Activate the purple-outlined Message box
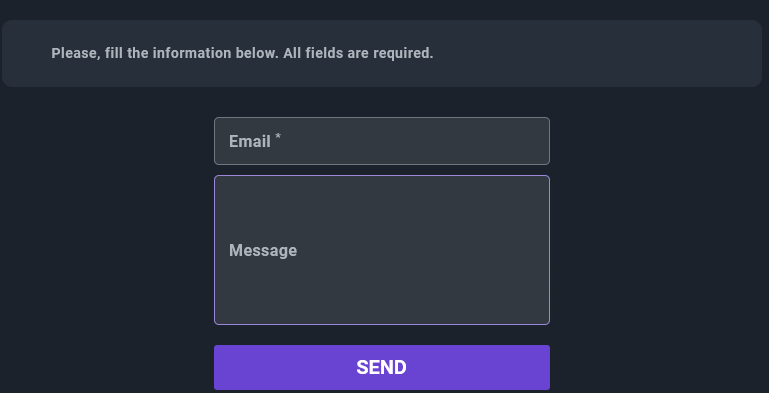Image resolution: width=769 pixels, height=393 pixels. tap(382, 250)
